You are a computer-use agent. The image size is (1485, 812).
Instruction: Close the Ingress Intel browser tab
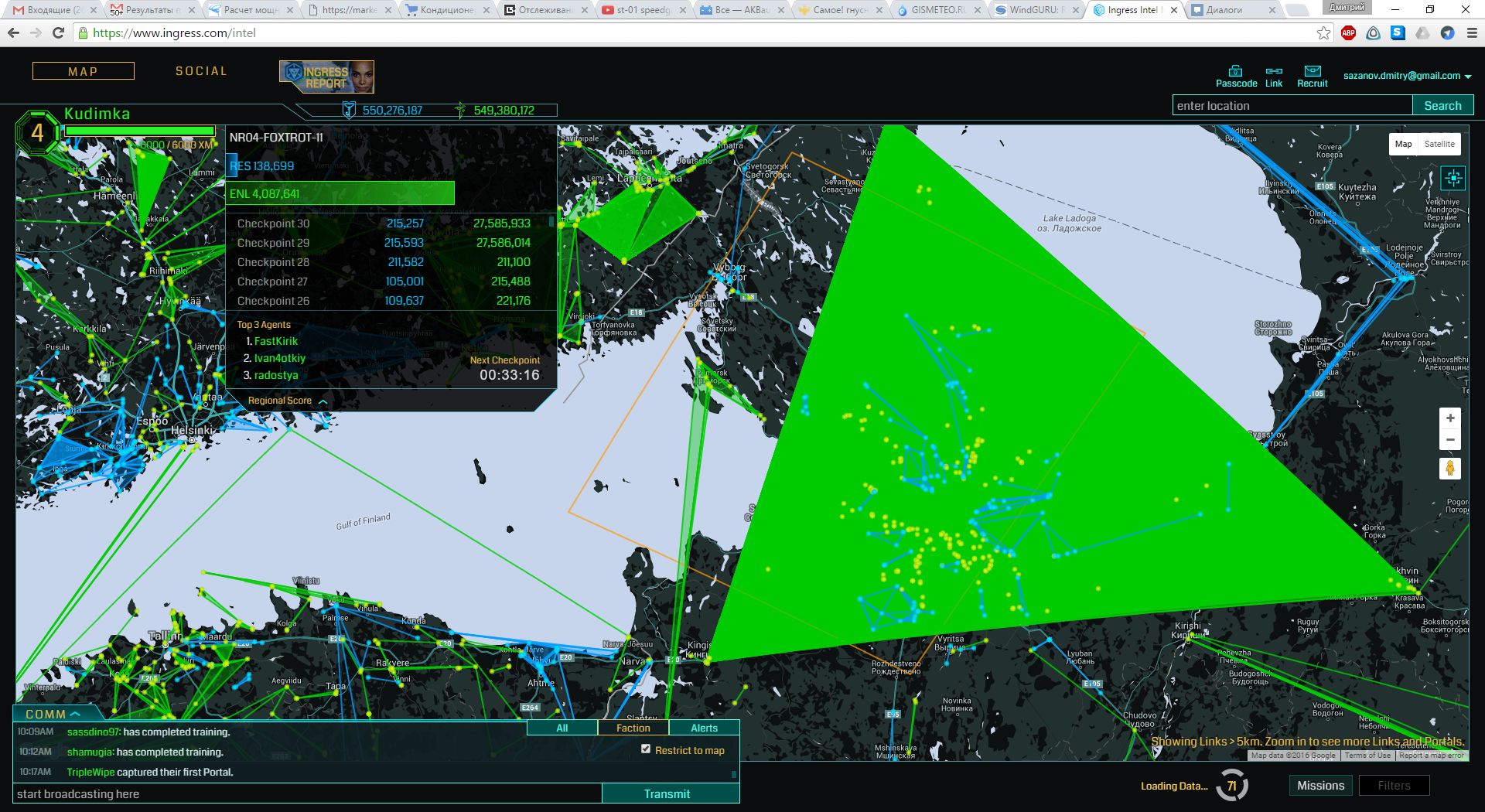[1174, 10]
